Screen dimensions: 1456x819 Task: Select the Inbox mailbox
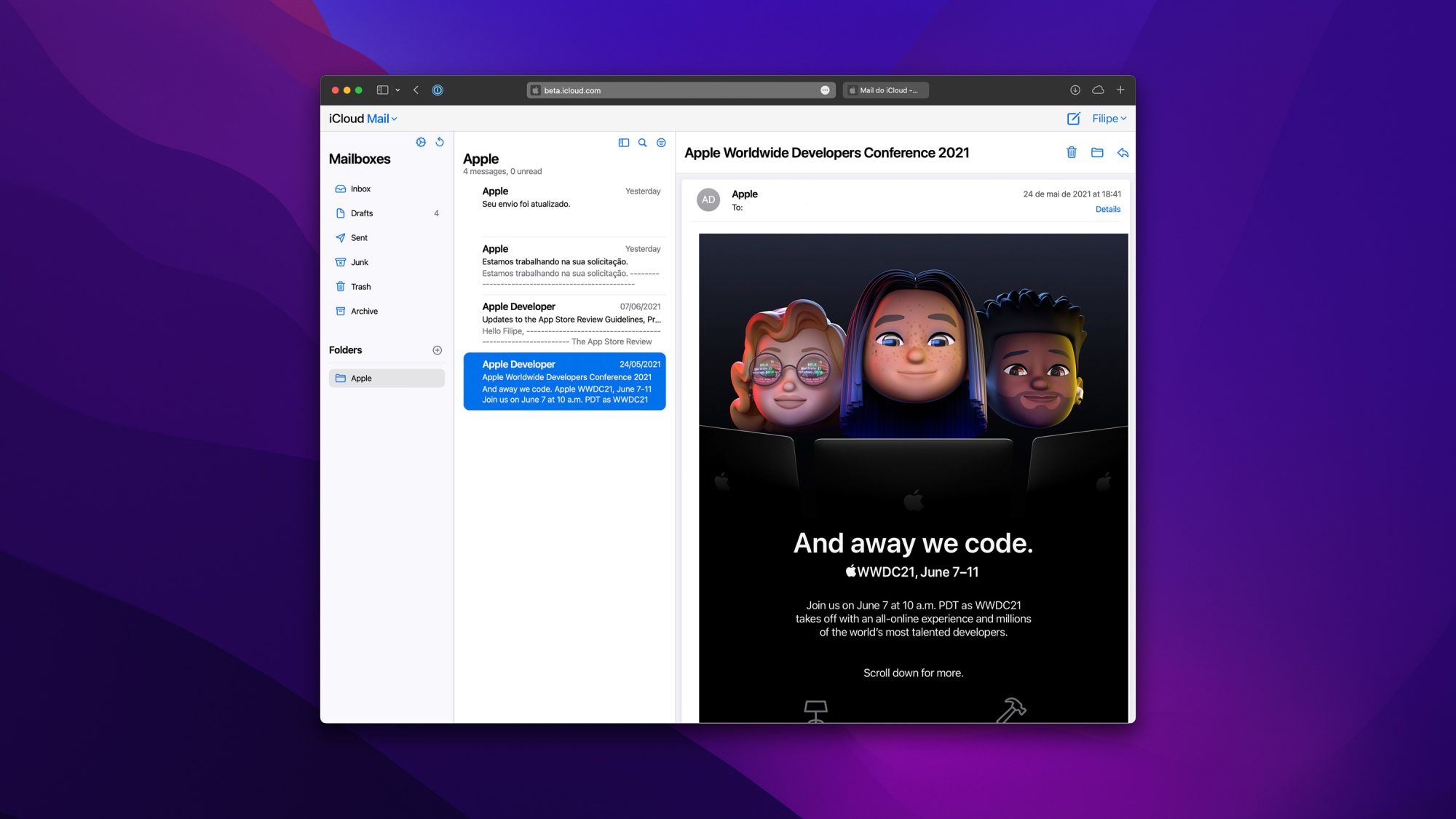pos(387,189)
